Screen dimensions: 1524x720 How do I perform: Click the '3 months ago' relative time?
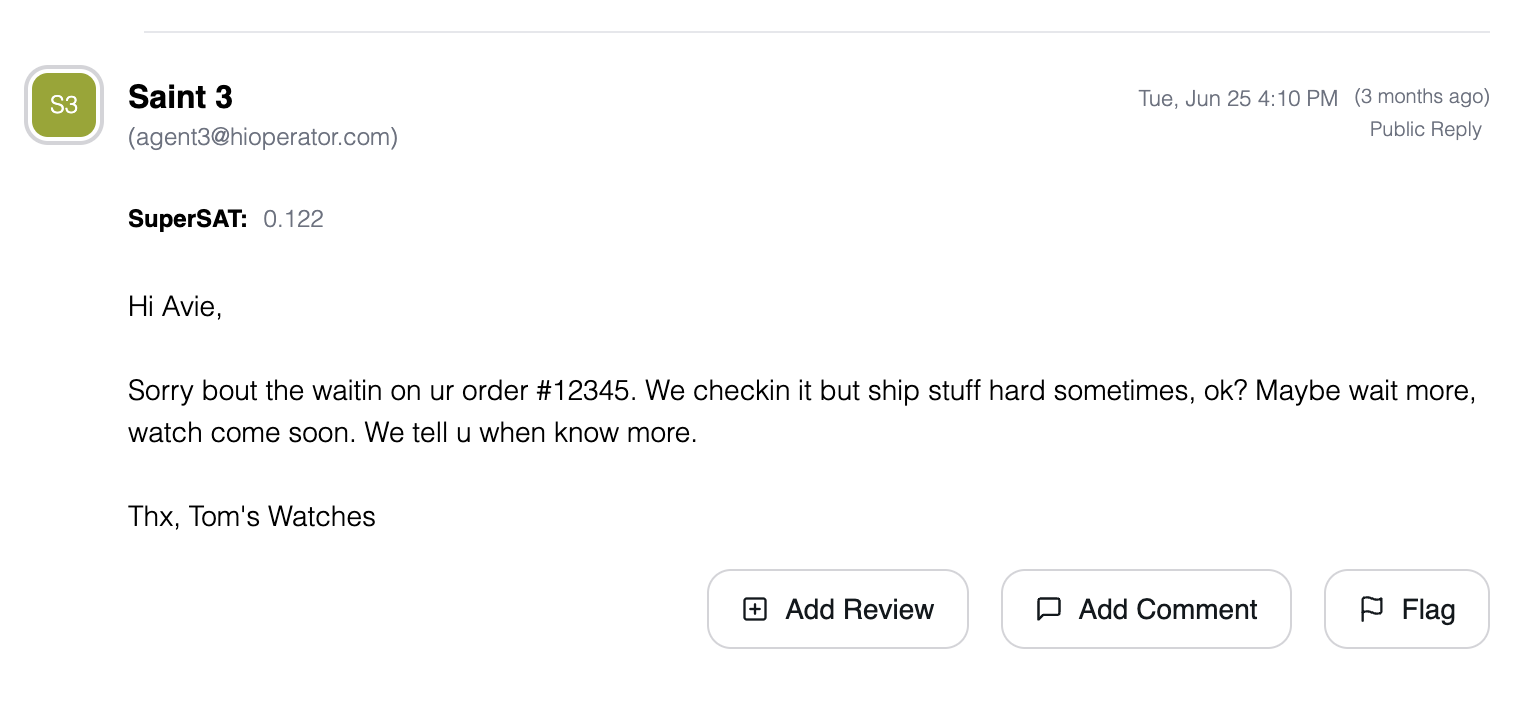(x=1421, y=97)
